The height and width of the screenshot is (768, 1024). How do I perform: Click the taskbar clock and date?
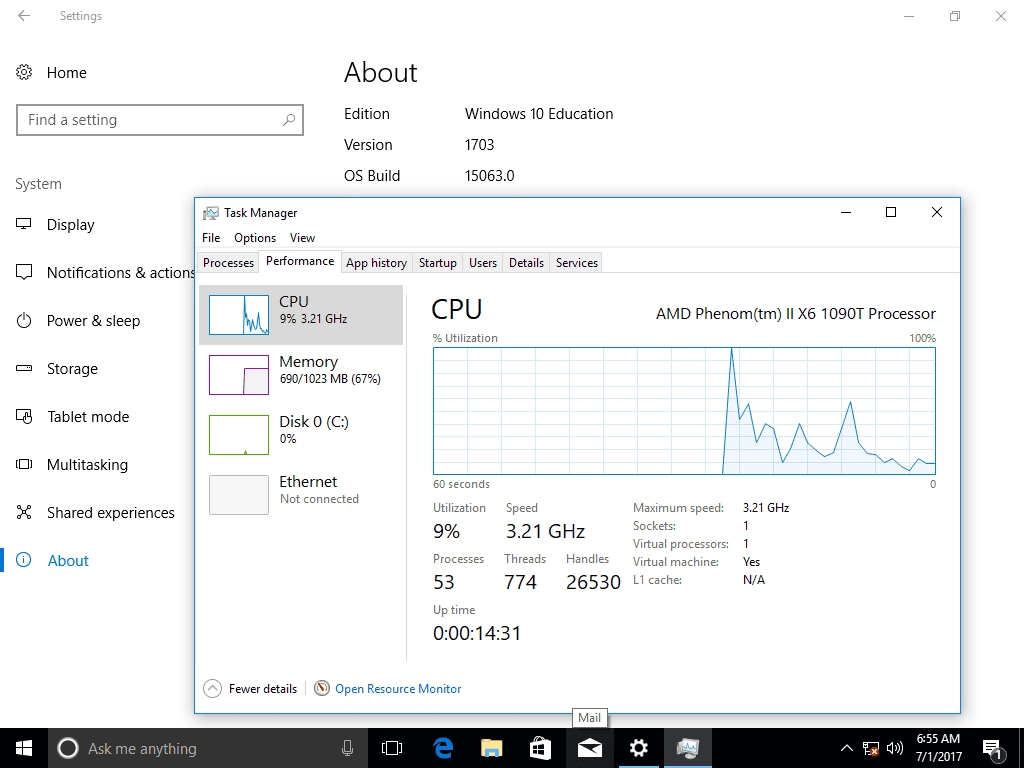tap(938, 748)
